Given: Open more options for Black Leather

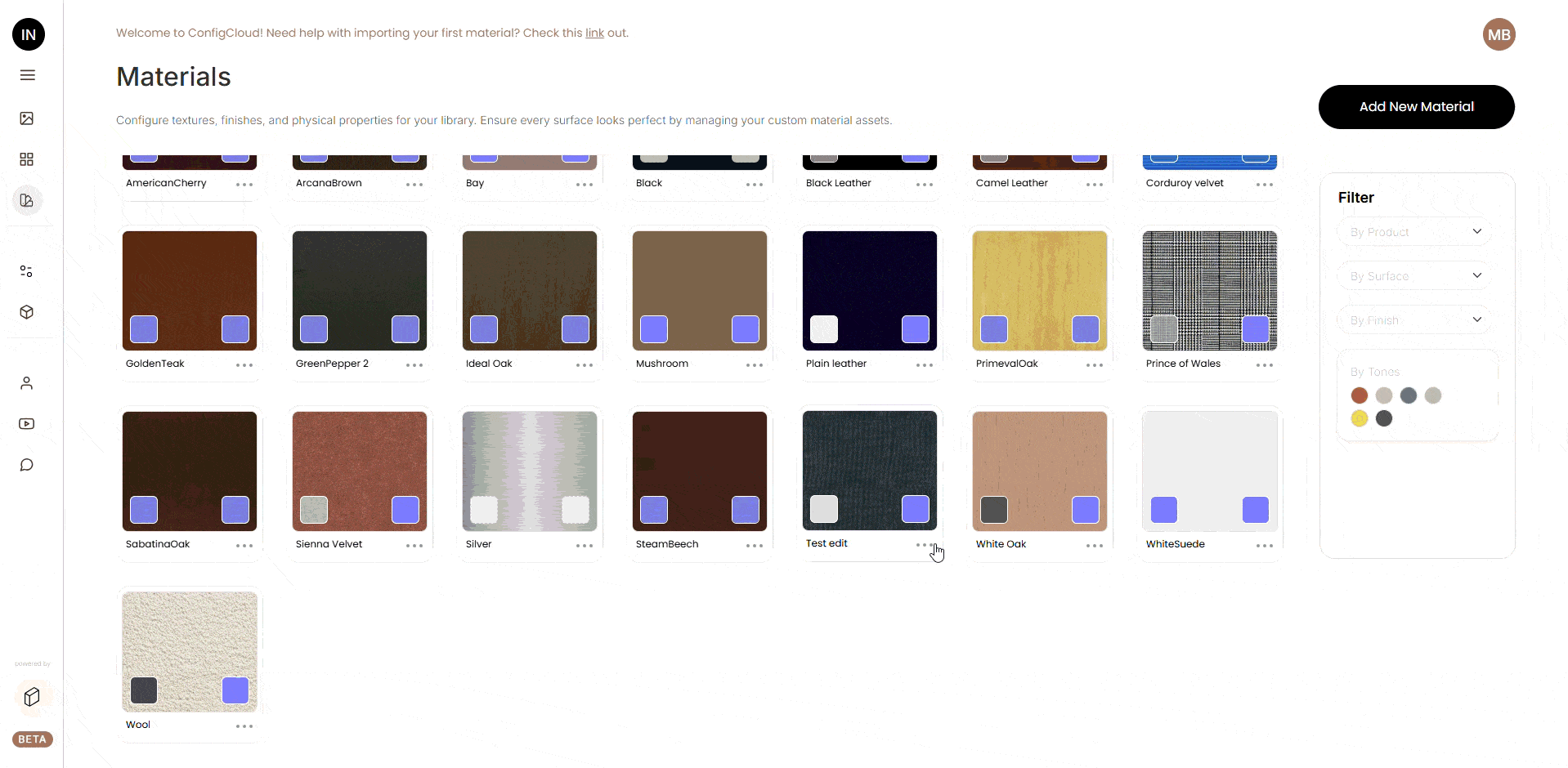Looking at the screenshot, I should click(x=925, y=185).
